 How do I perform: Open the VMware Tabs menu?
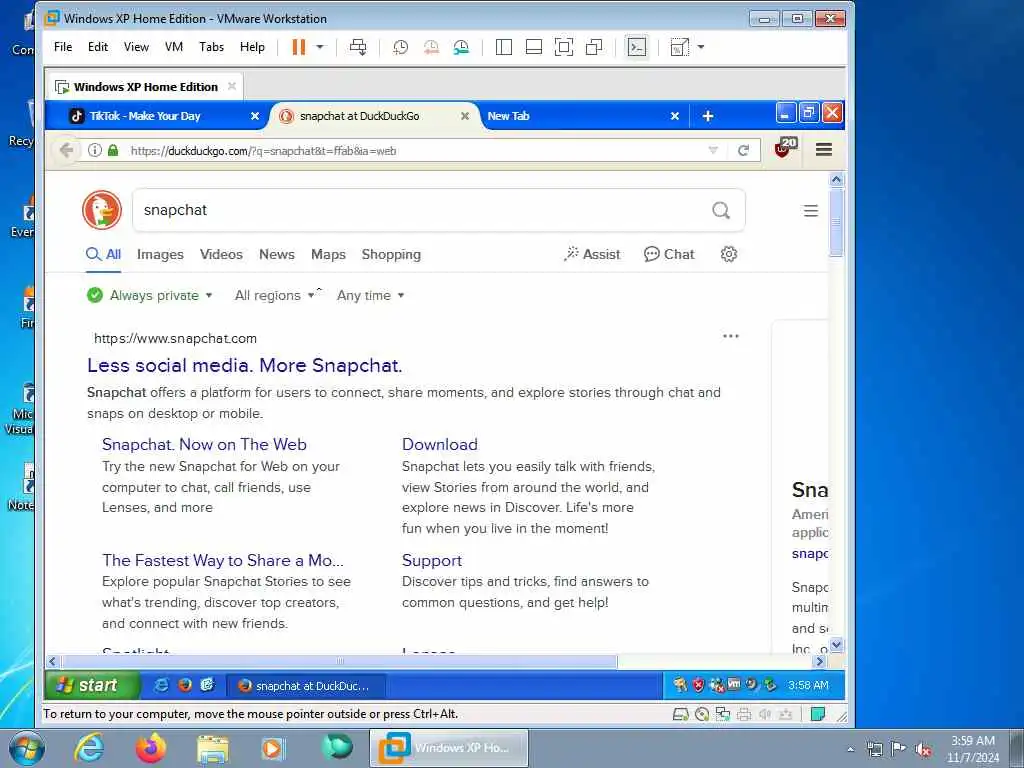pyautogui.click(x=212, y=47)
